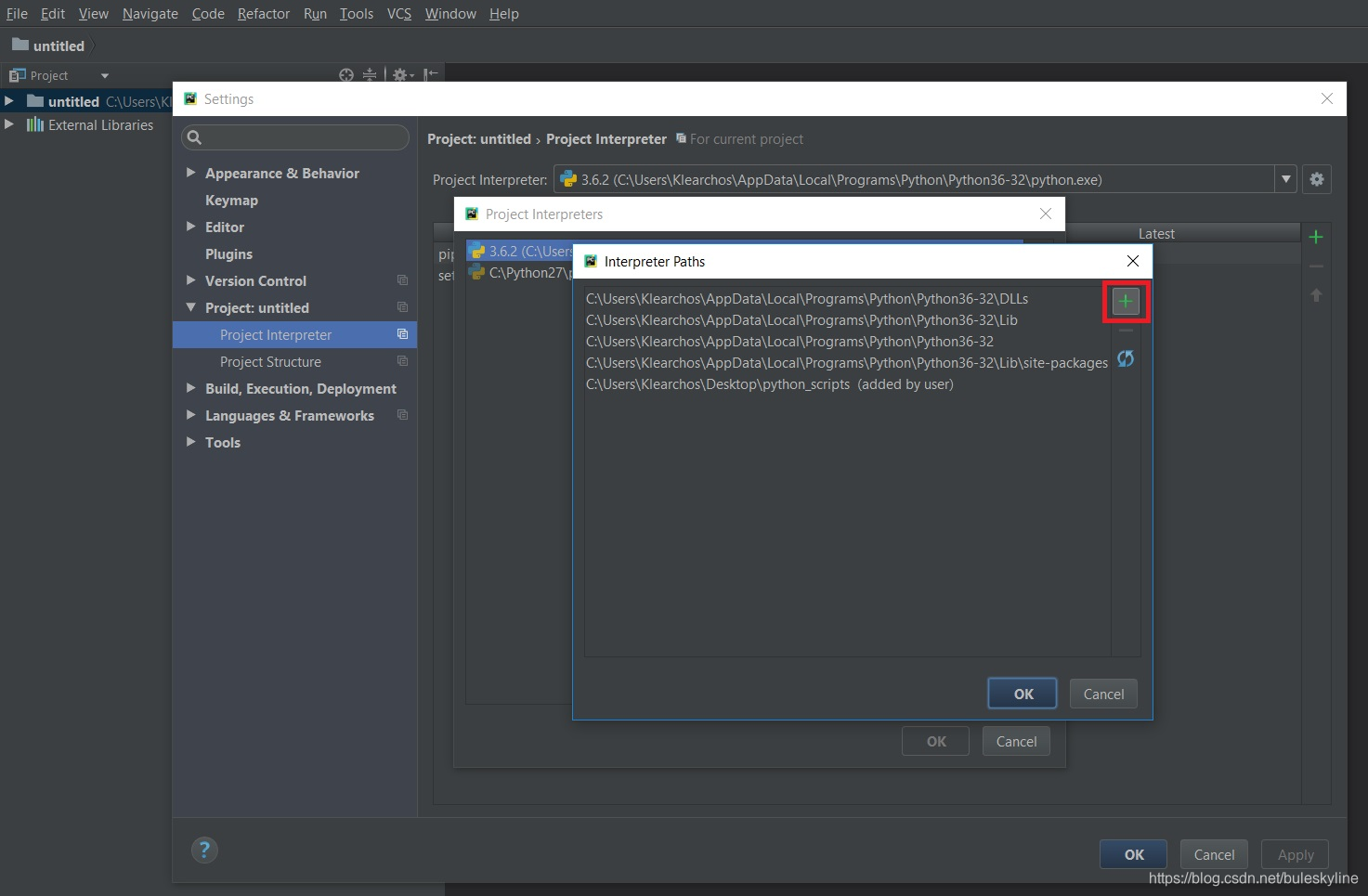
Task: Expand the Appearance & Behavior section
Action: (191, 173)
